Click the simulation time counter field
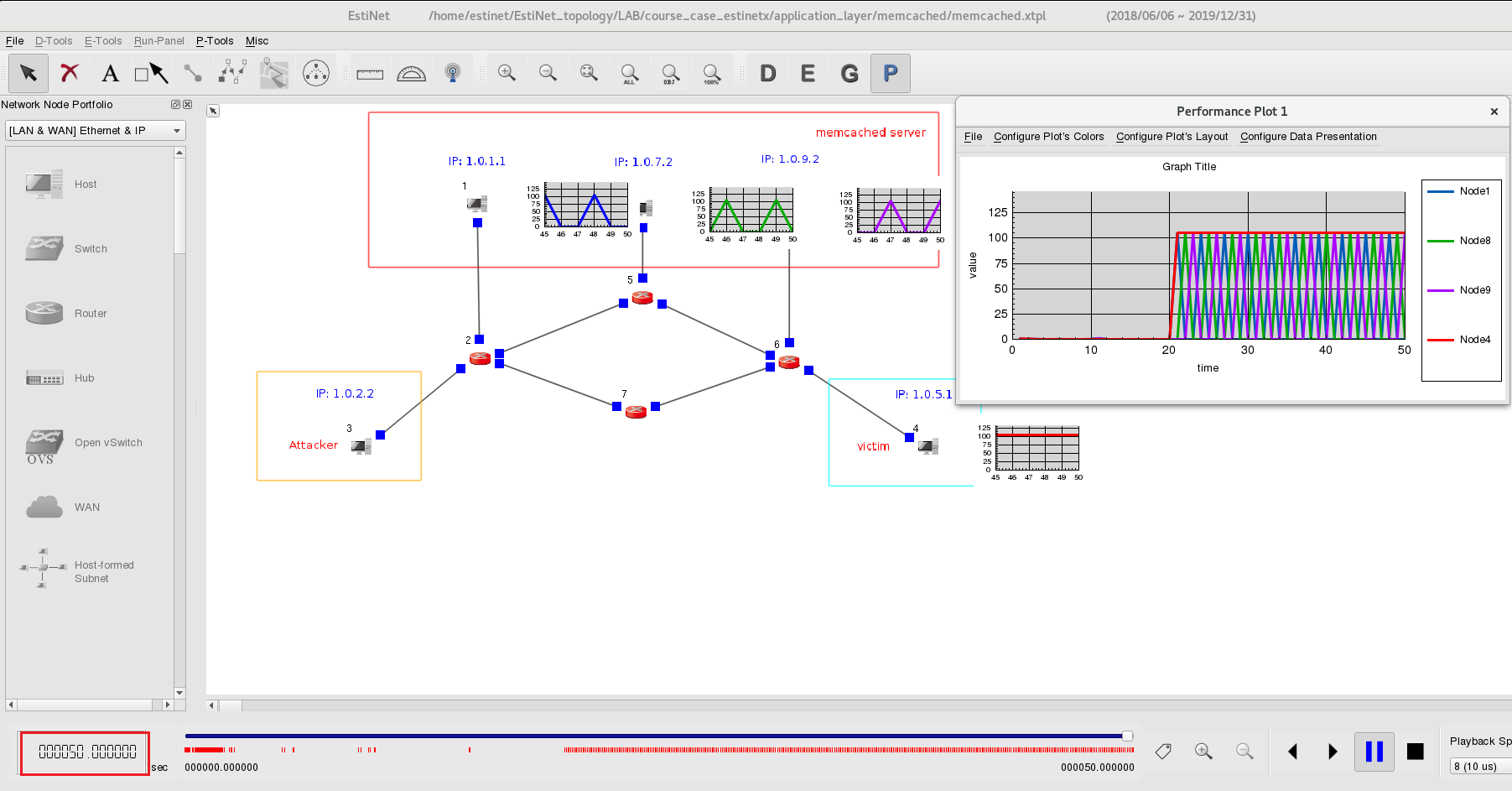This screenshot has width=1512, height=791. [86, 752]
